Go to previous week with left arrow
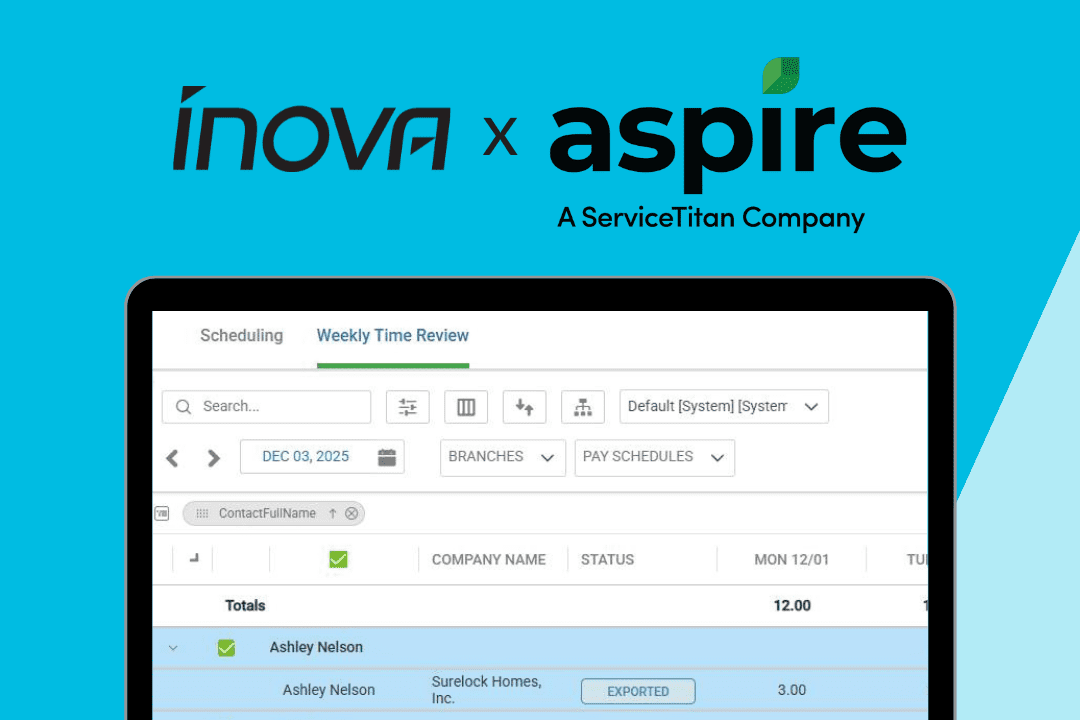The height and width of the screenshot is (720, 1080). [172, 458]
